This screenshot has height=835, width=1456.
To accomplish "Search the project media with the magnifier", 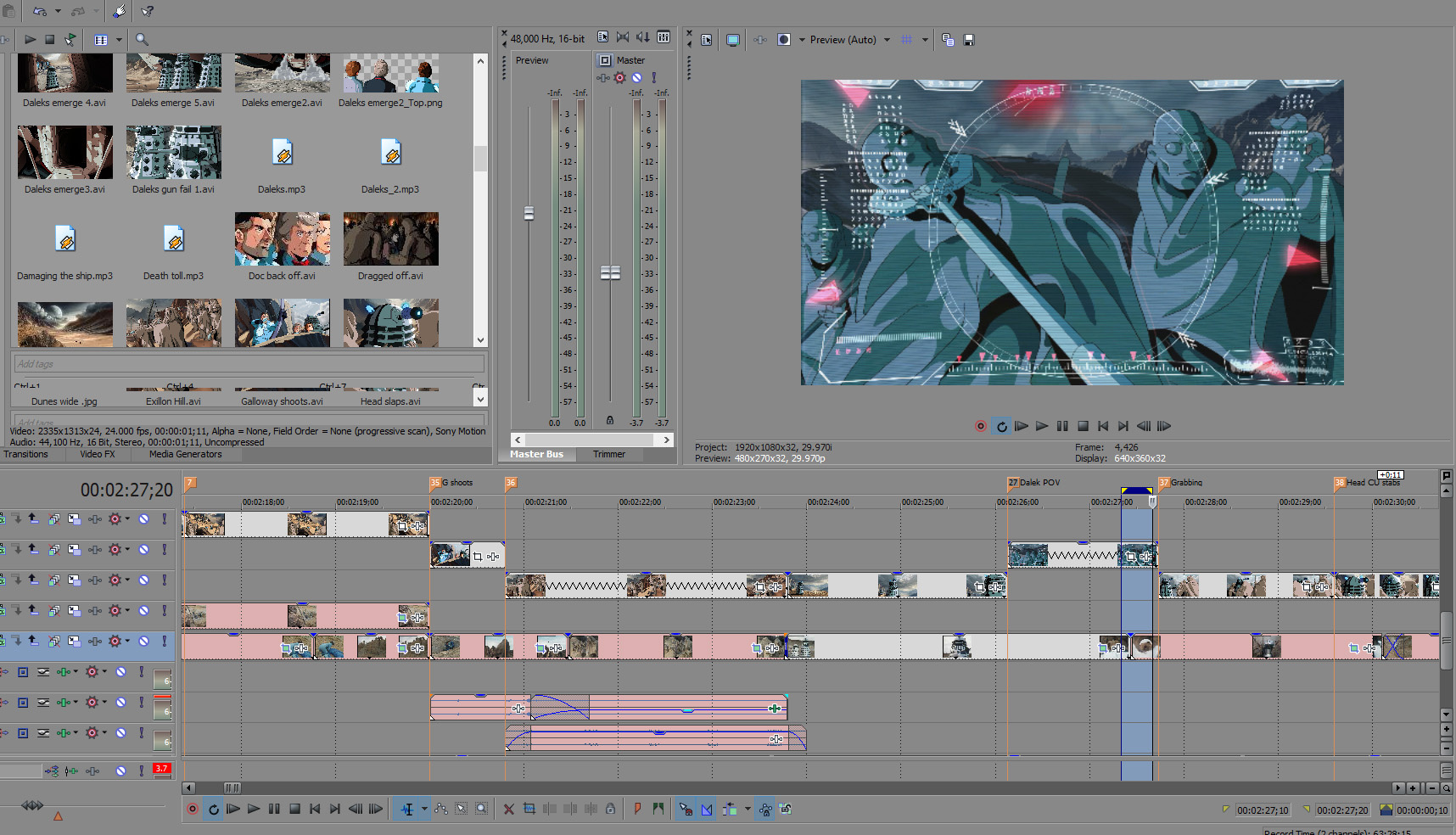I will click(142, 39).
